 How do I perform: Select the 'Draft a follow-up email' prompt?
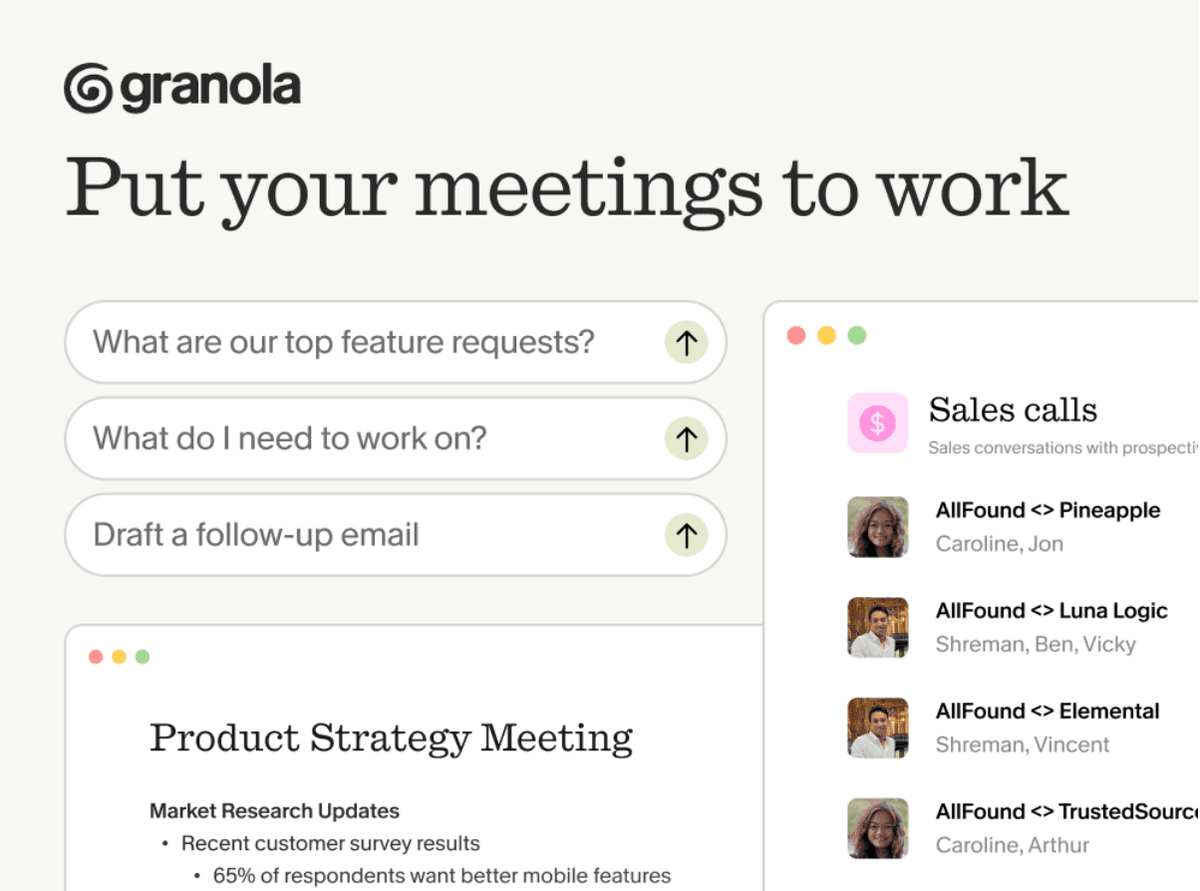[395, 535]
